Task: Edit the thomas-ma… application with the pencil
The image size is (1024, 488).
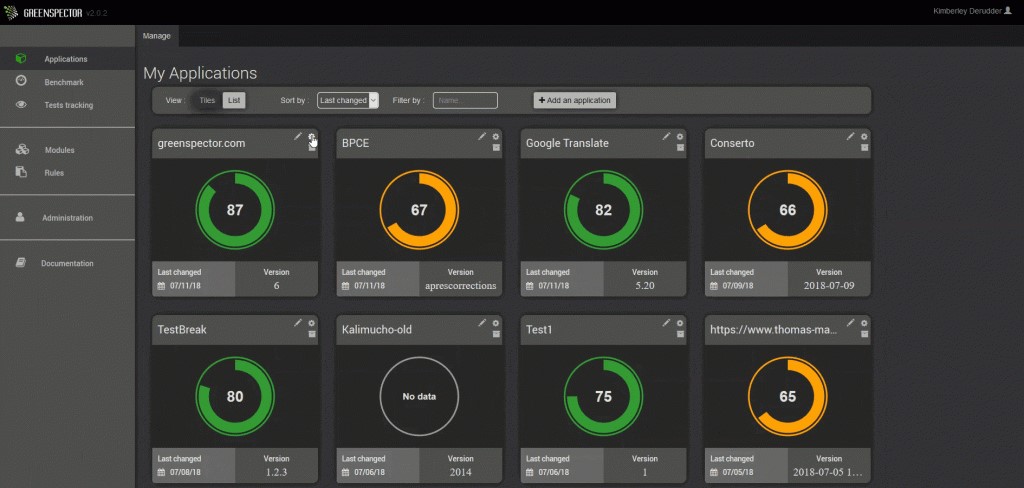Action: pyautogui.click(x=850, y=322)
